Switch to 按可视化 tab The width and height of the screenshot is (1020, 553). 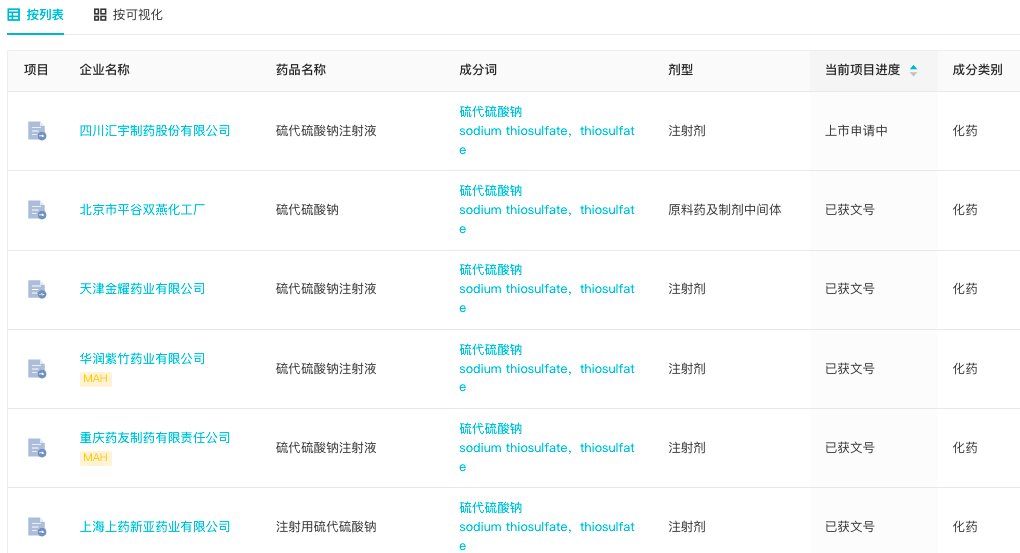click(128, 15)
